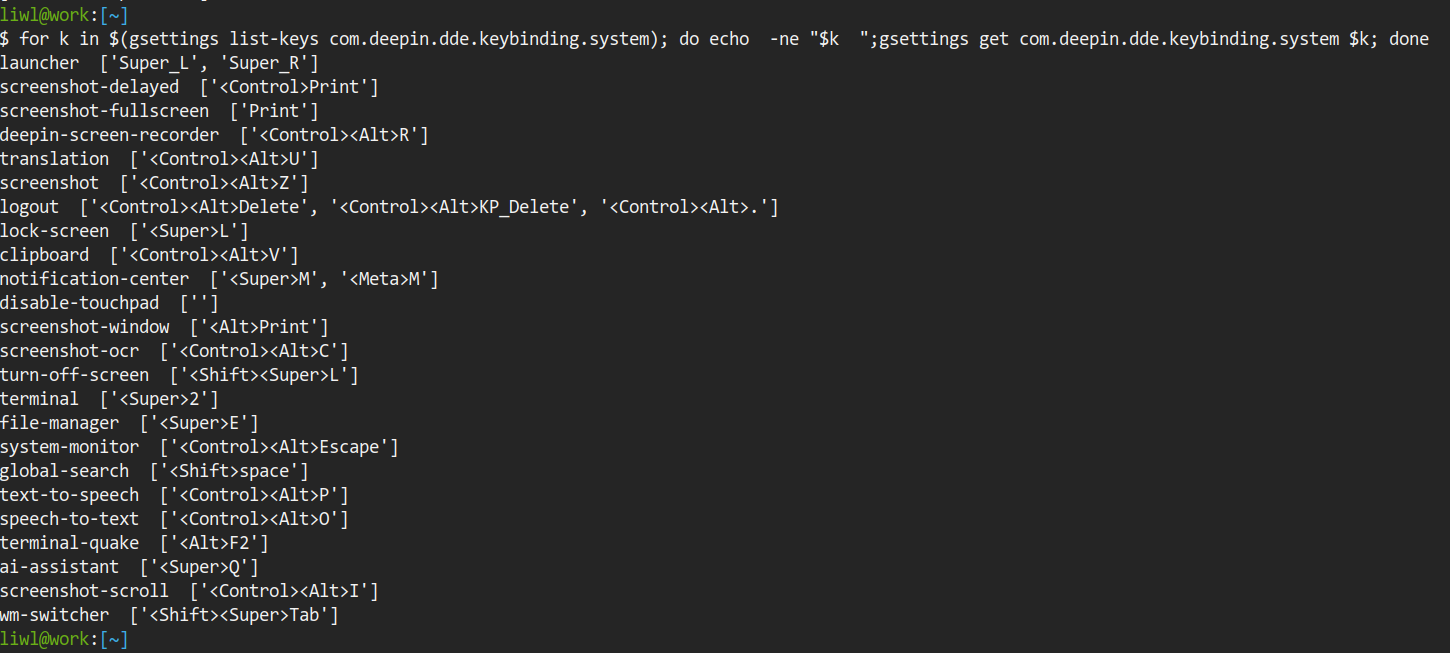Click the 'launcher' key name in output

pyautogui.click(x=40, y=63)
